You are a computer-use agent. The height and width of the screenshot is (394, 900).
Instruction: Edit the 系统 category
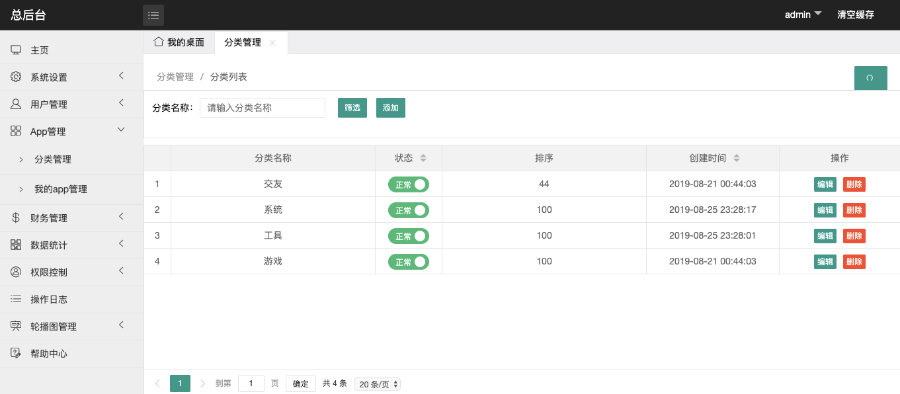pos(825,210)
